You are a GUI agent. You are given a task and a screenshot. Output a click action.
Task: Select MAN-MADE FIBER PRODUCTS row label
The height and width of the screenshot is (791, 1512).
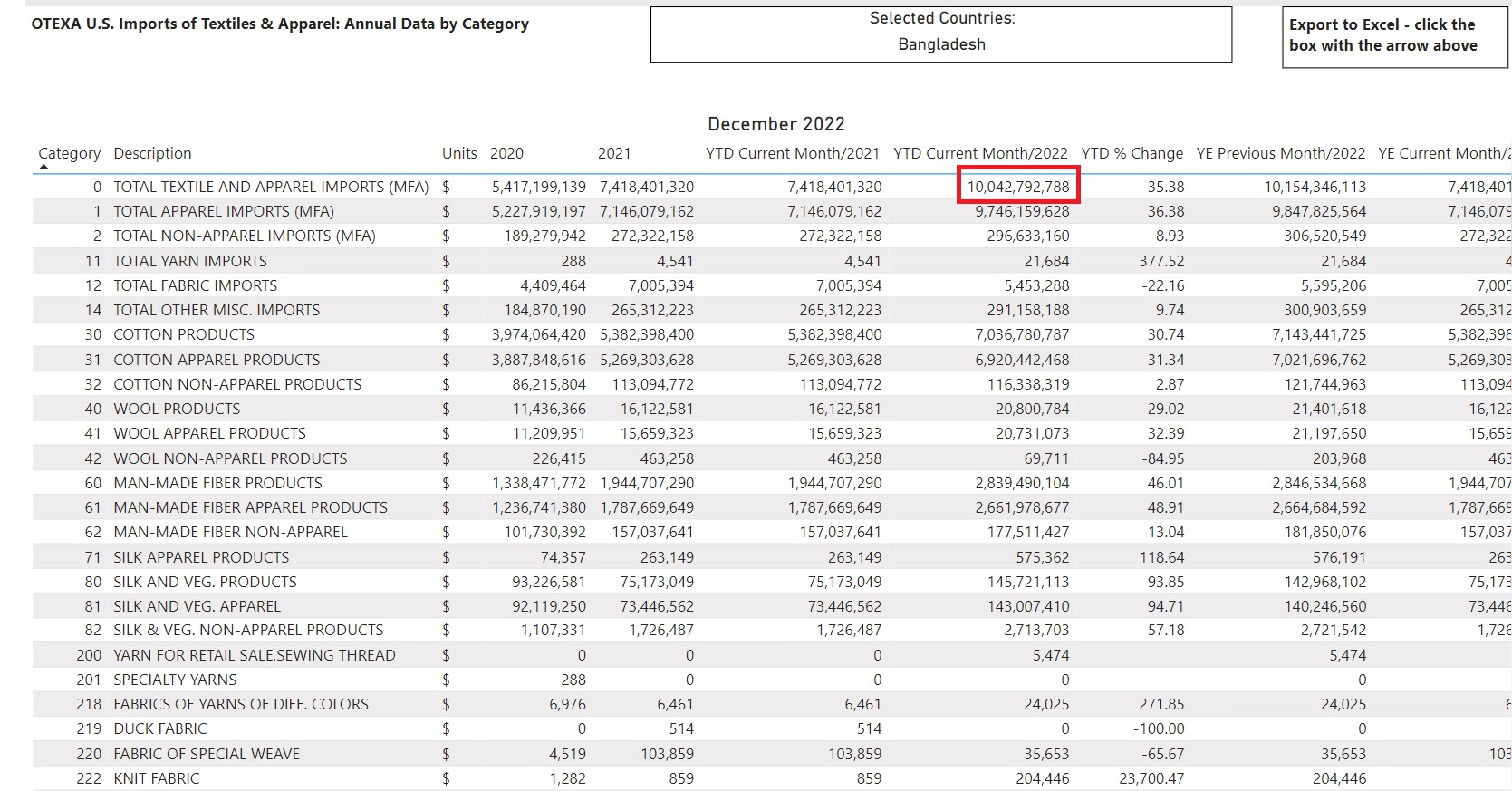pos(217,483)
